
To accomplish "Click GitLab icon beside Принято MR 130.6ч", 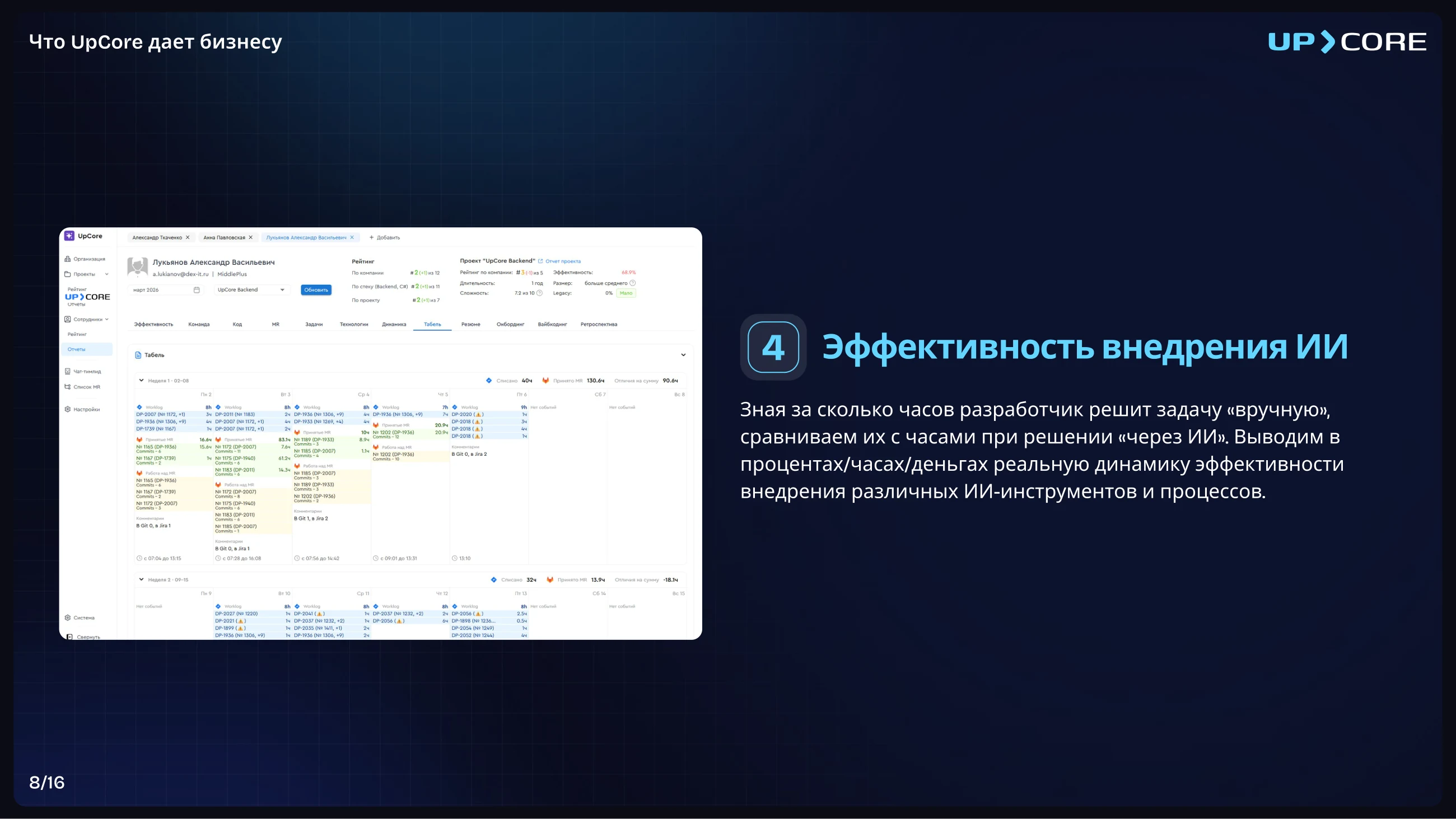I will (x=545, y=381).
